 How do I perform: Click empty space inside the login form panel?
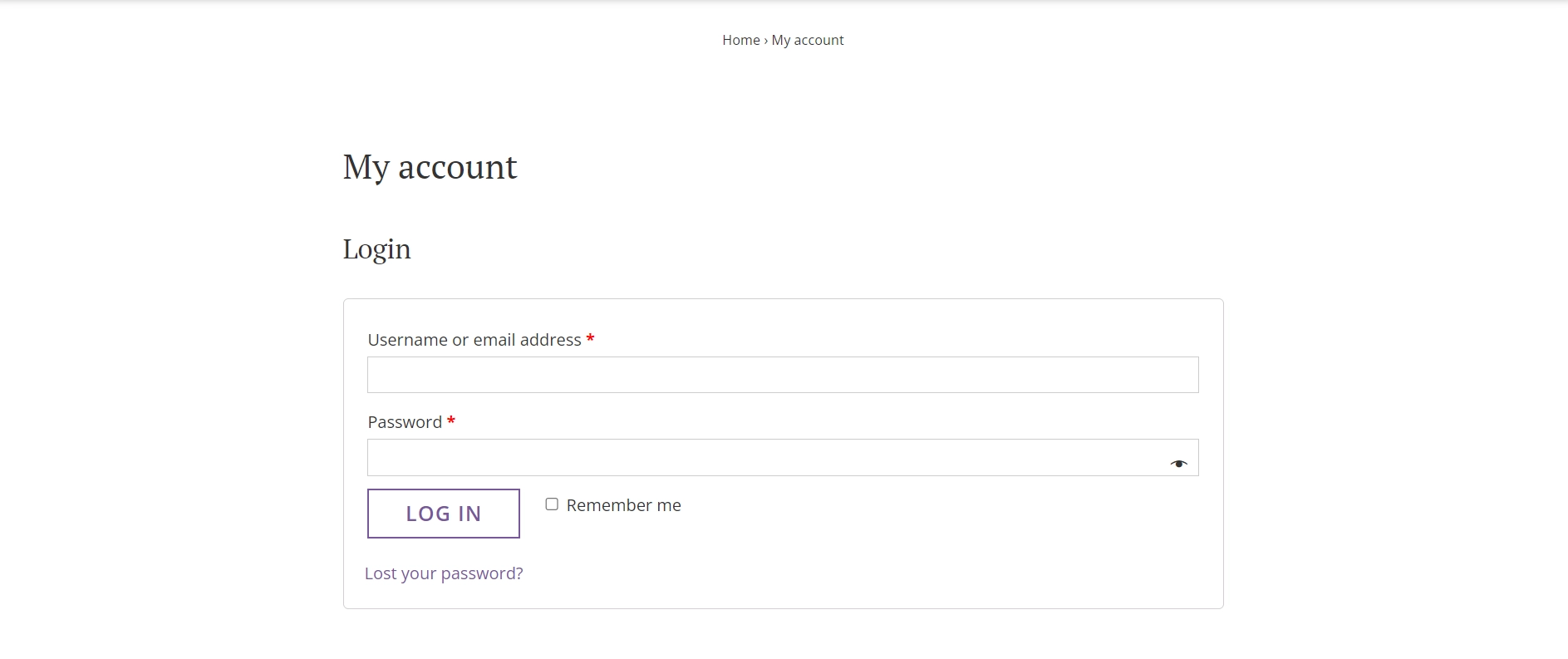pos(914,540)
